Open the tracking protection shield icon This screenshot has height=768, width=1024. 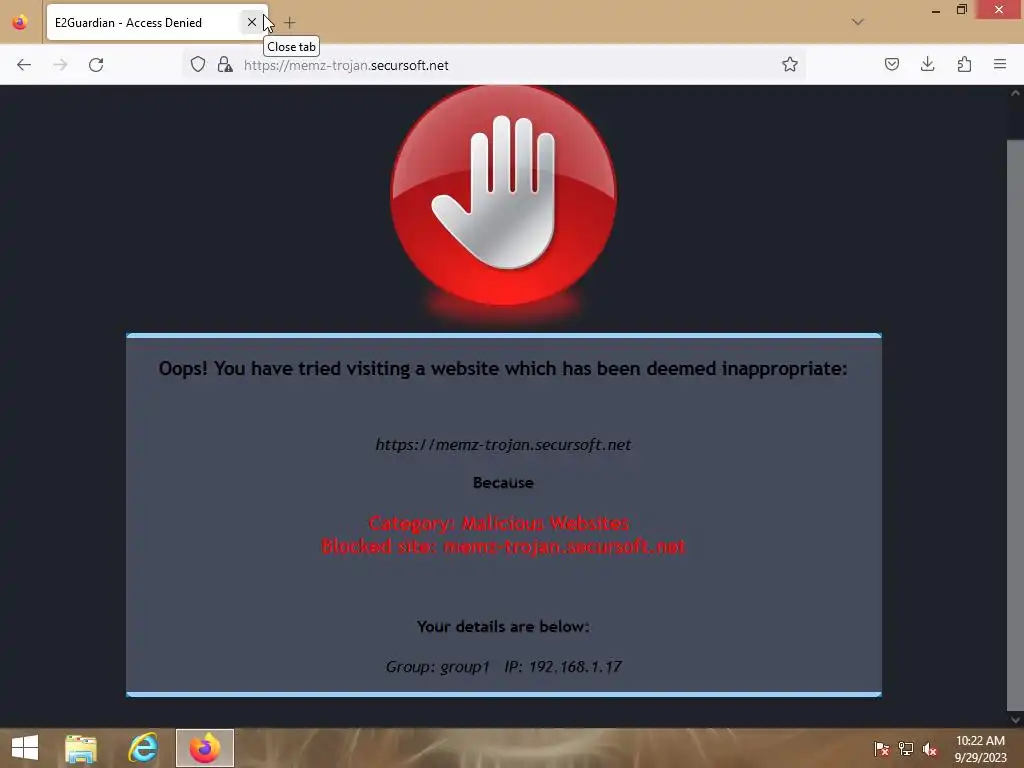[198, 65]
